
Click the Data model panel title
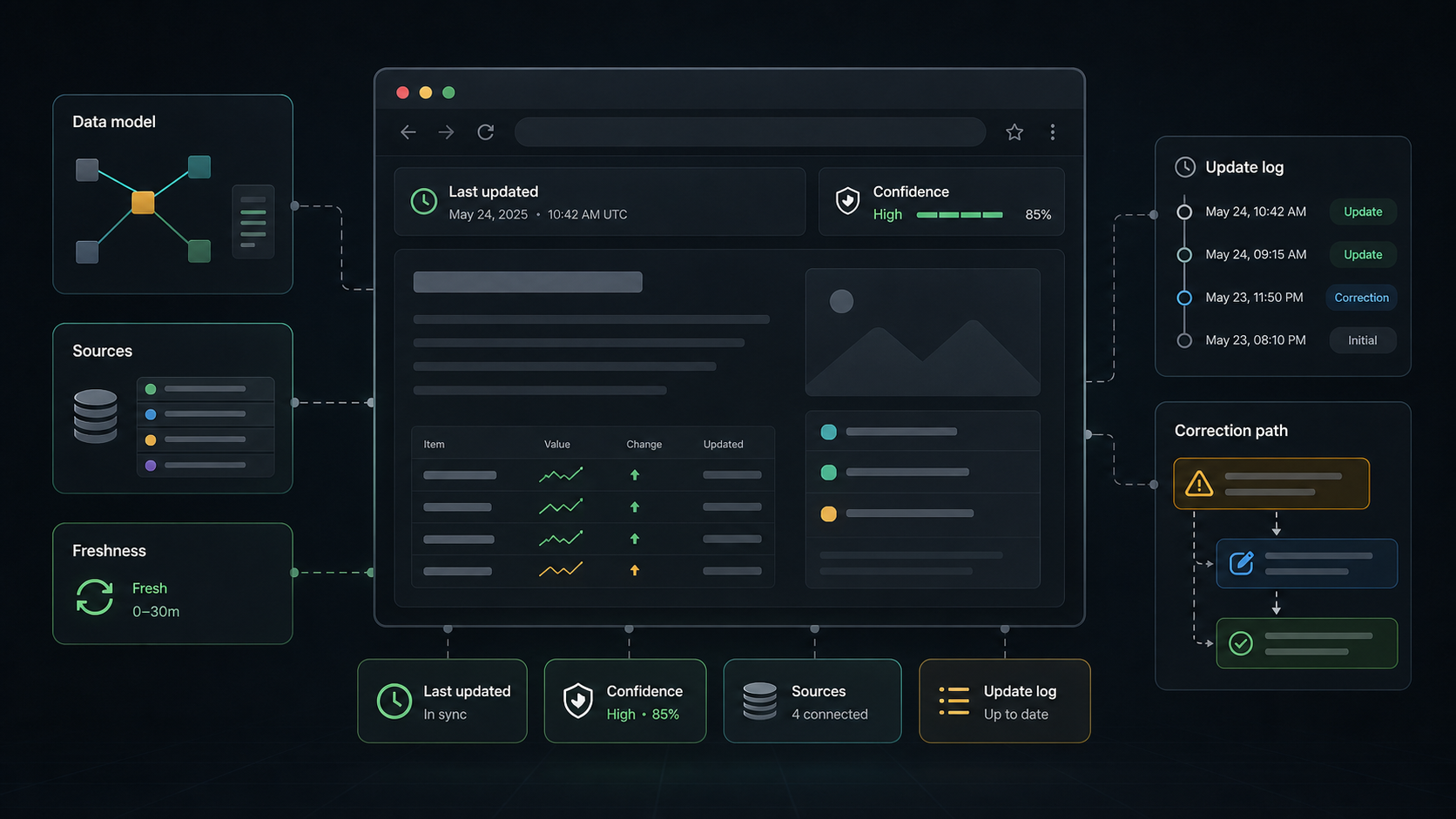114,122
